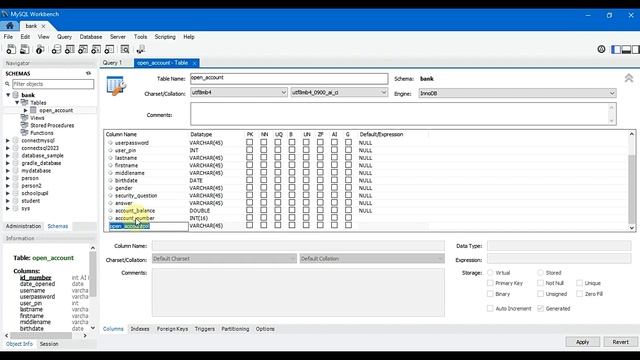Expand the connectmysql schema node
Viewport: 640px width, 360px height.
[x=8, y=140]
